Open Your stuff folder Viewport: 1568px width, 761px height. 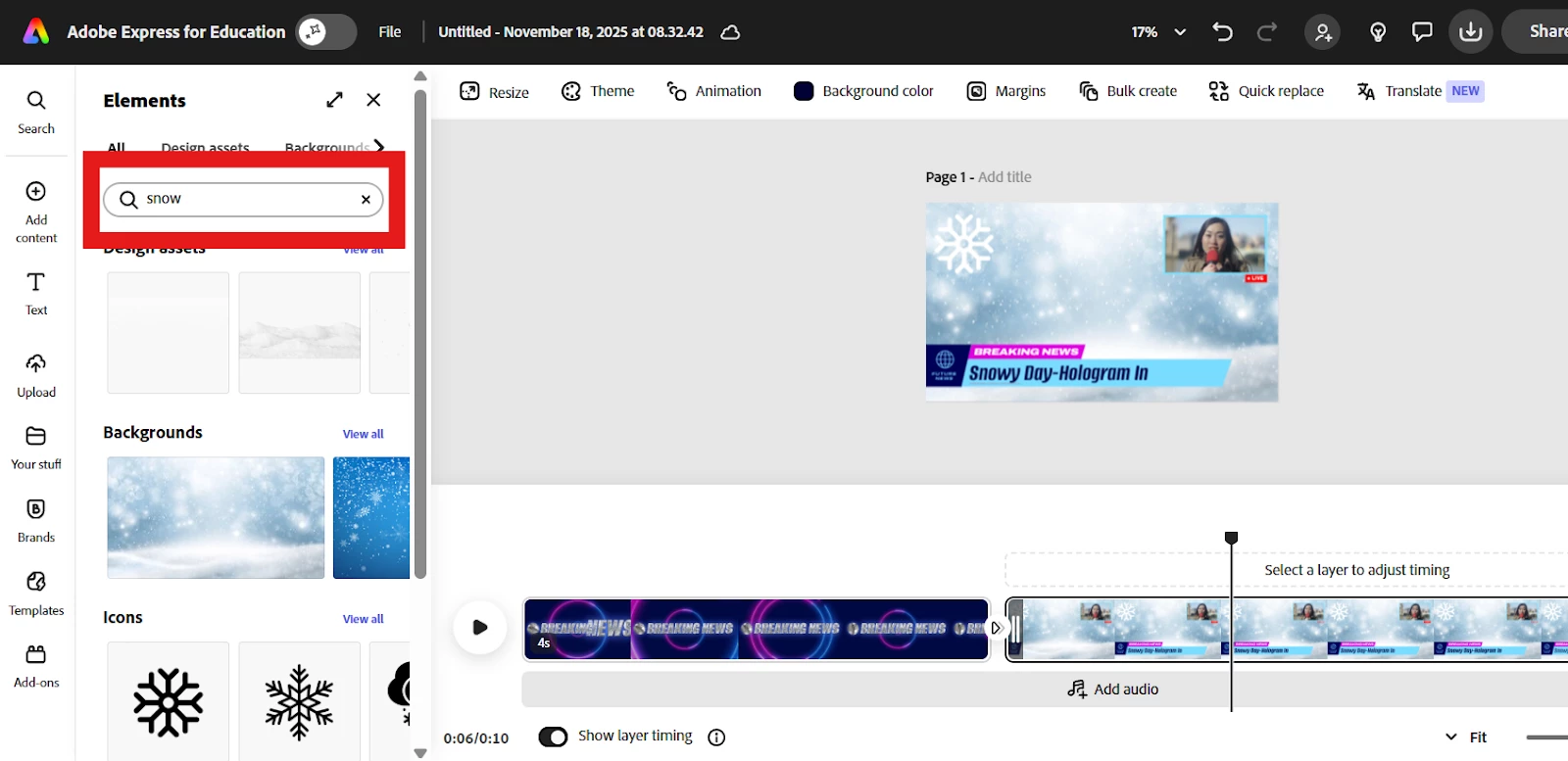coord(36,449)
